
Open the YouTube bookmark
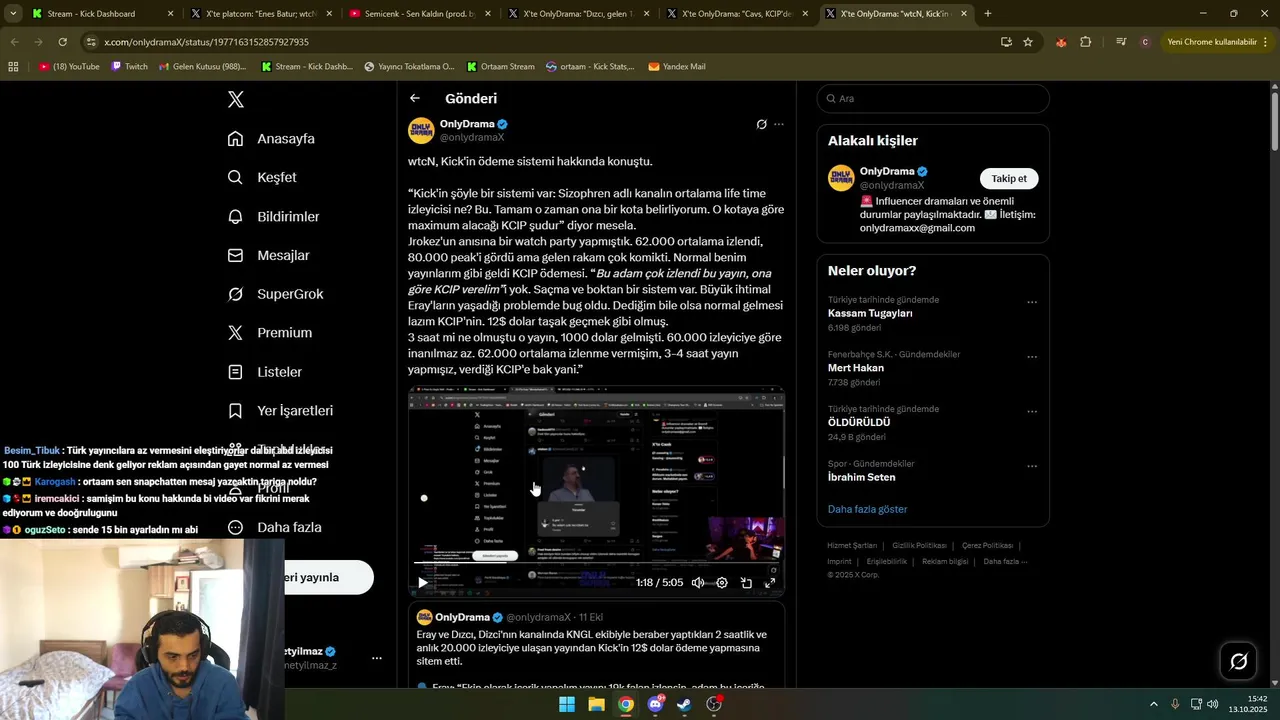(69, 67)
